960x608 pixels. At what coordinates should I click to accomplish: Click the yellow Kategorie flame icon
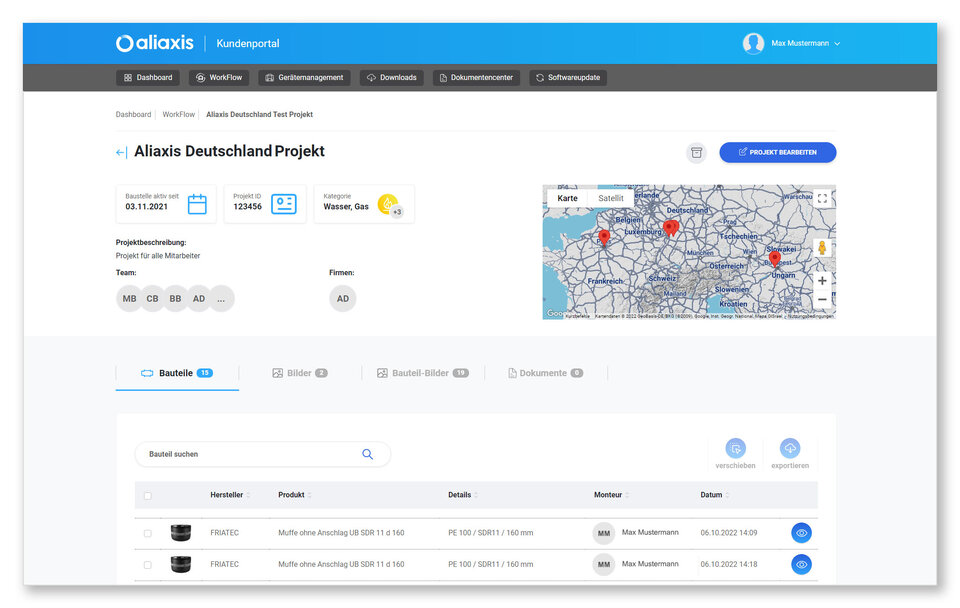(x=387, y=203)
